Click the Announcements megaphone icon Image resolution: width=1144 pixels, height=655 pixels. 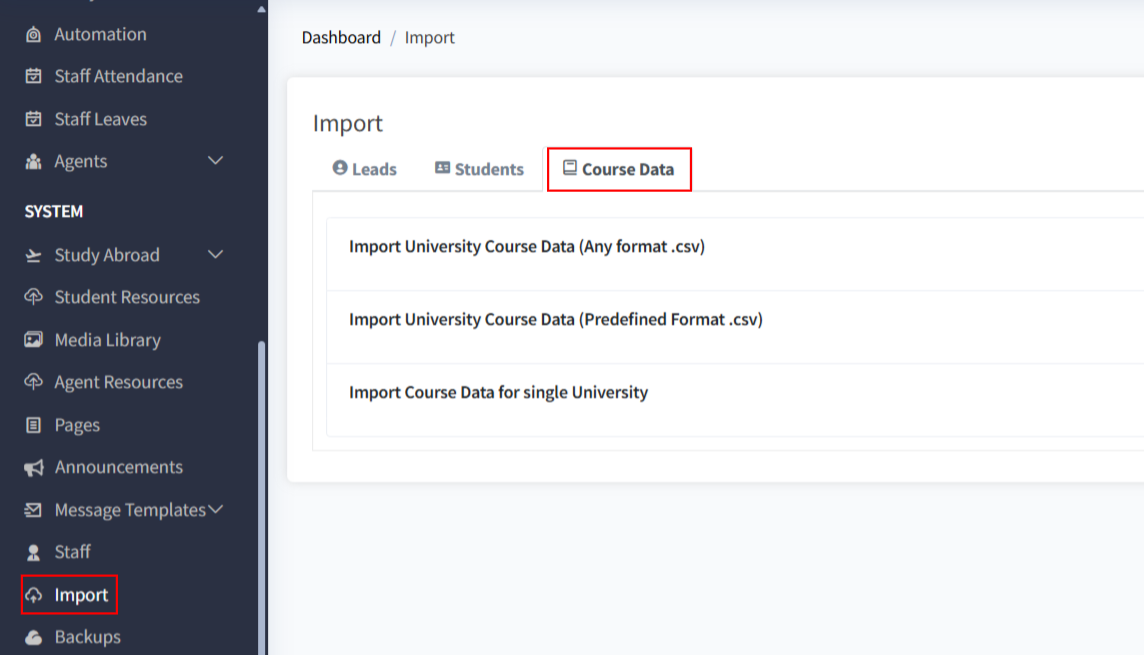point(34,468)
